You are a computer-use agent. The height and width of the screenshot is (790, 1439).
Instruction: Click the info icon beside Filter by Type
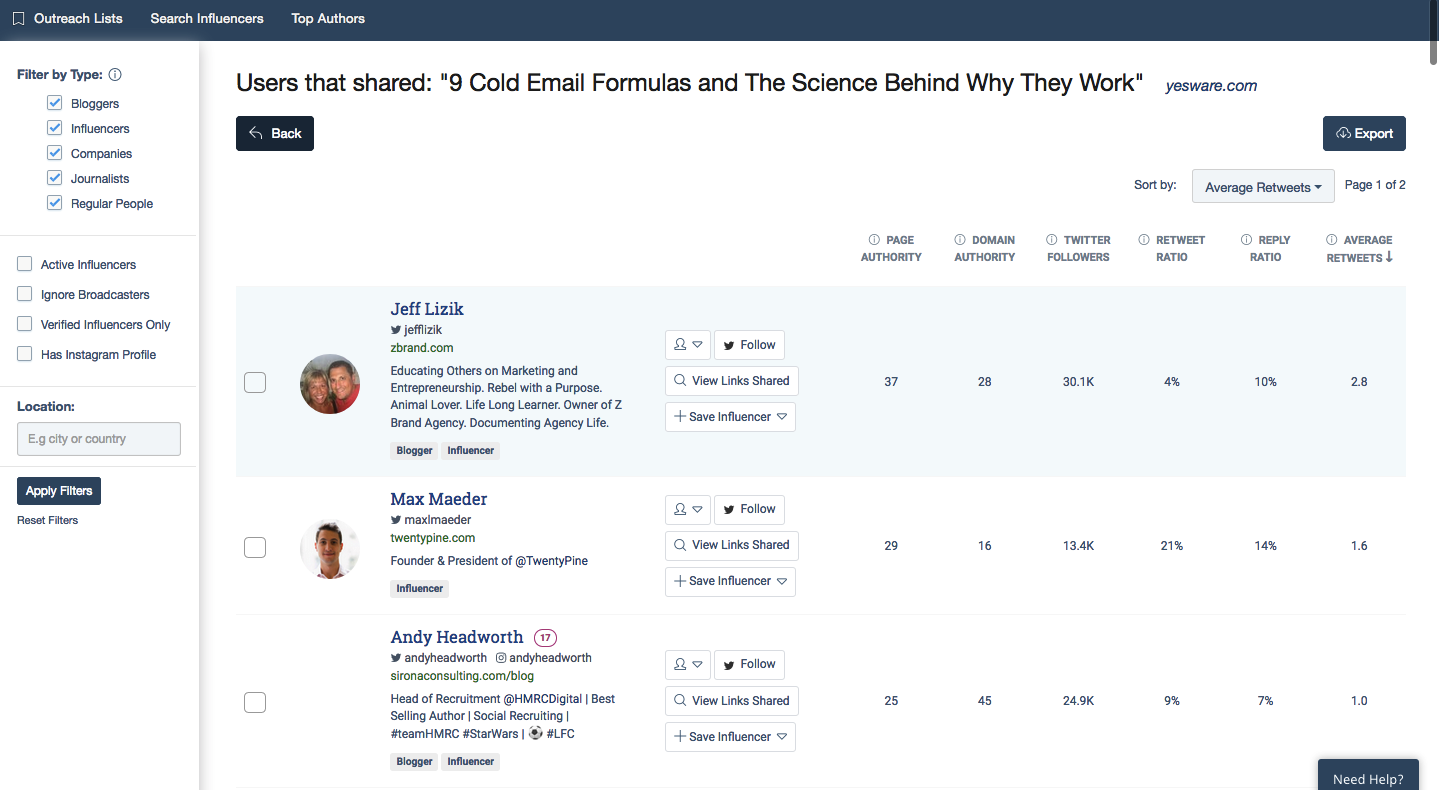click(115, 75)
